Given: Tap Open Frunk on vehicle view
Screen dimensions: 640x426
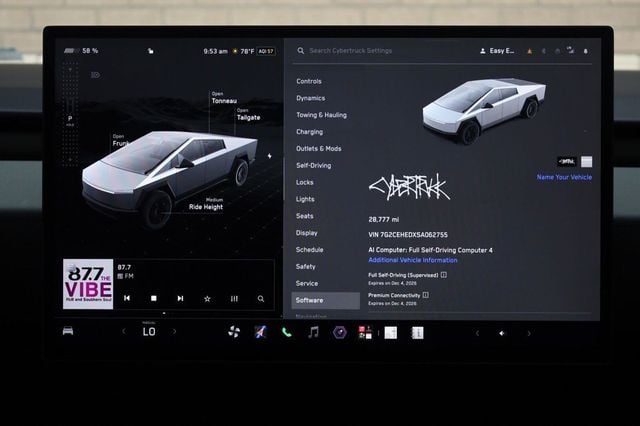Looking at the screenshot, I should point(120,140).
